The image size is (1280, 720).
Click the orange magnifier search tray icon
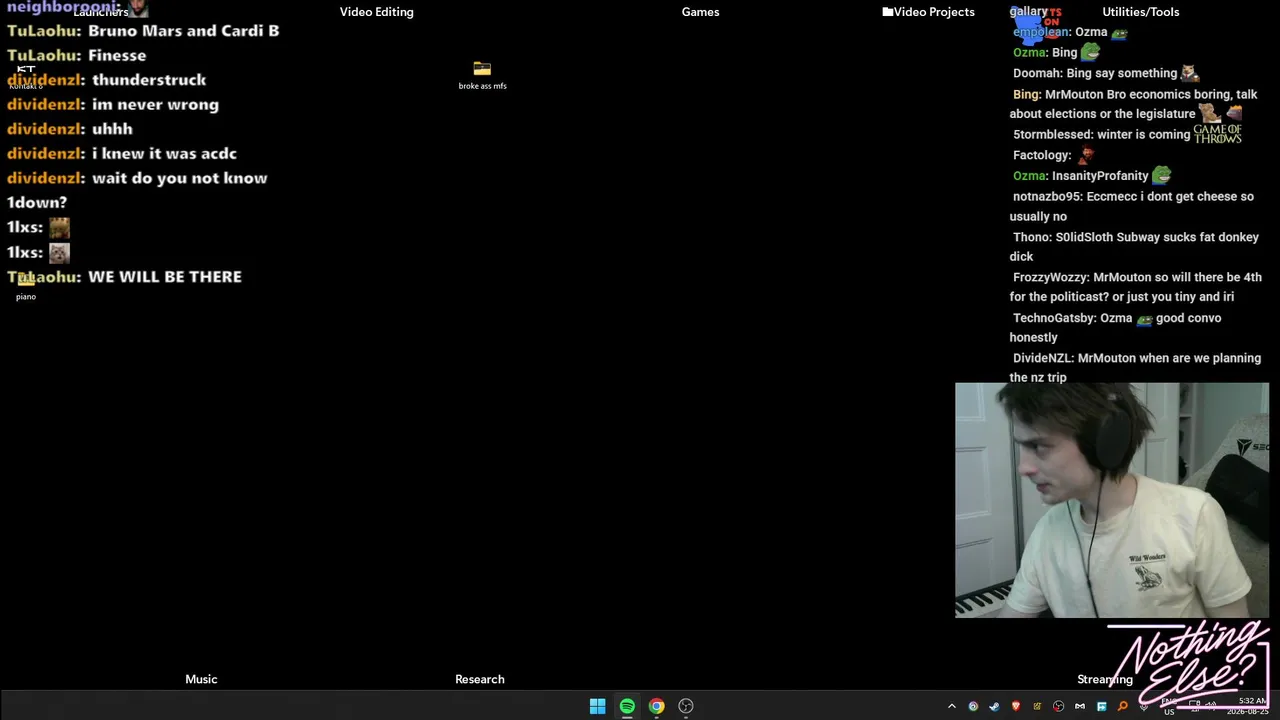pyautogui.click(x=1123, y=706)
